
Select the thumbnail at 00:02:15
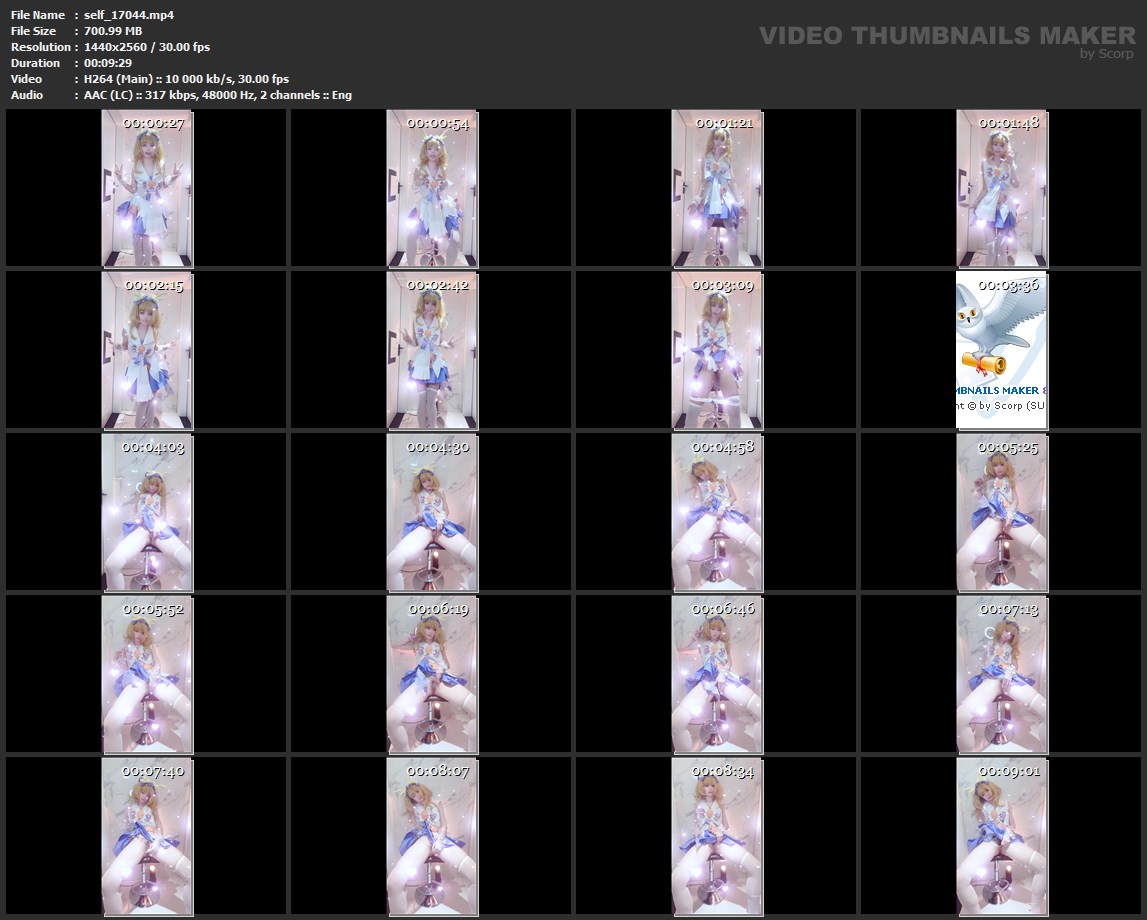(147, 350)
